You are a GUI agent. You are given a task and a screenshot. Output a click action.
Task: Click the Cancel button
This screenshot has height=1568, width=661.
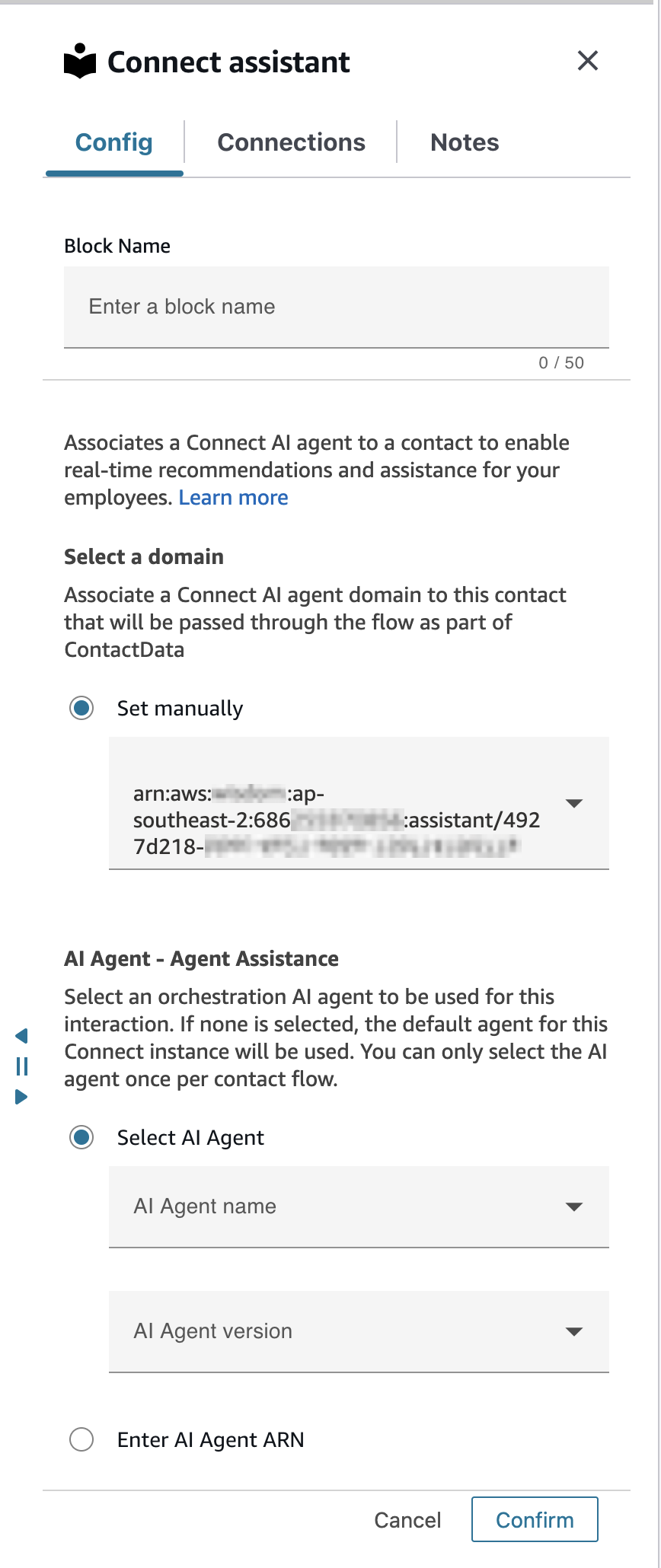point(407,1519)
